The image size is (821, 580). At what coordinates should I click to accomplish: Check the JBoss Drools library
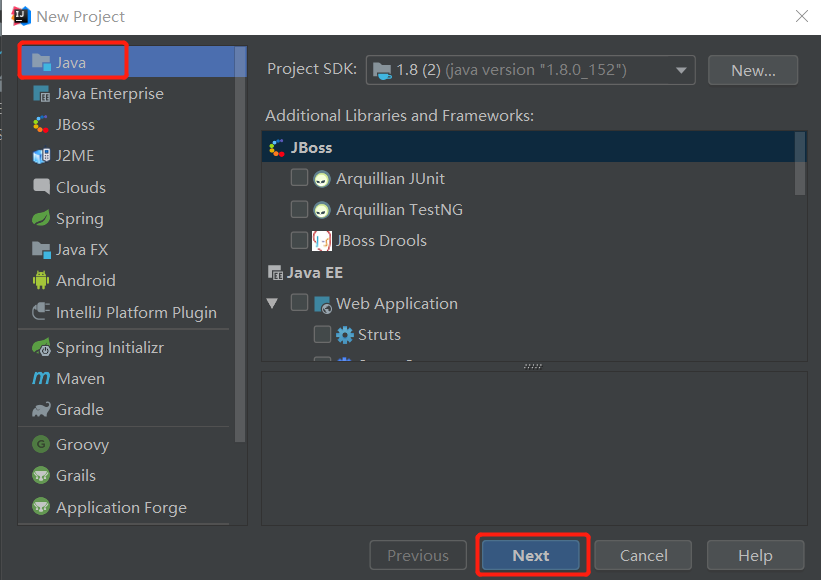(x=299, y=240)
